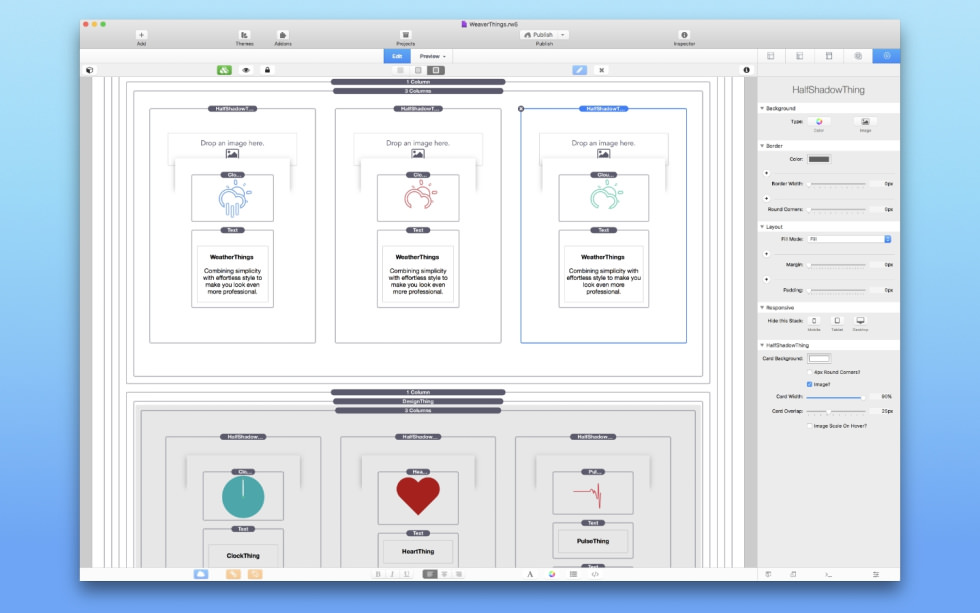980x613 pixels.
Task: Select the fourth inspector tab icon
Action: click(x=858, y=56)
